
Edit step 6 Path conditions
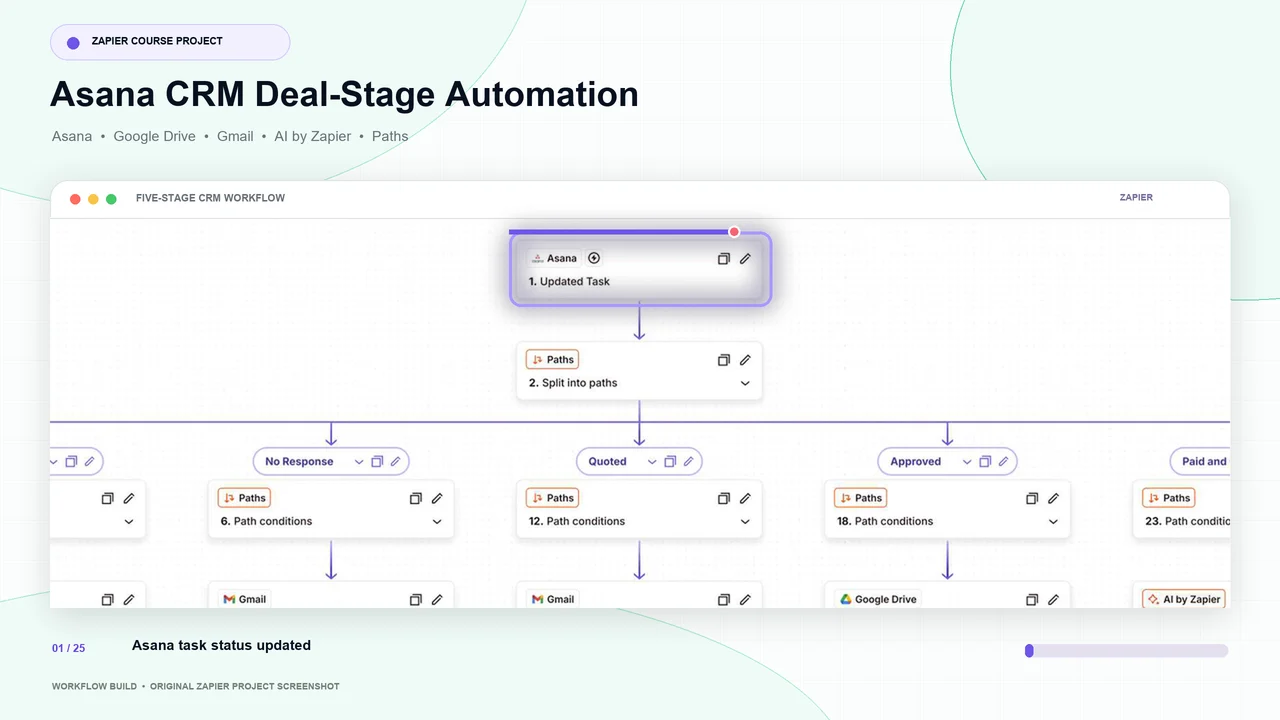coord(437,498)
